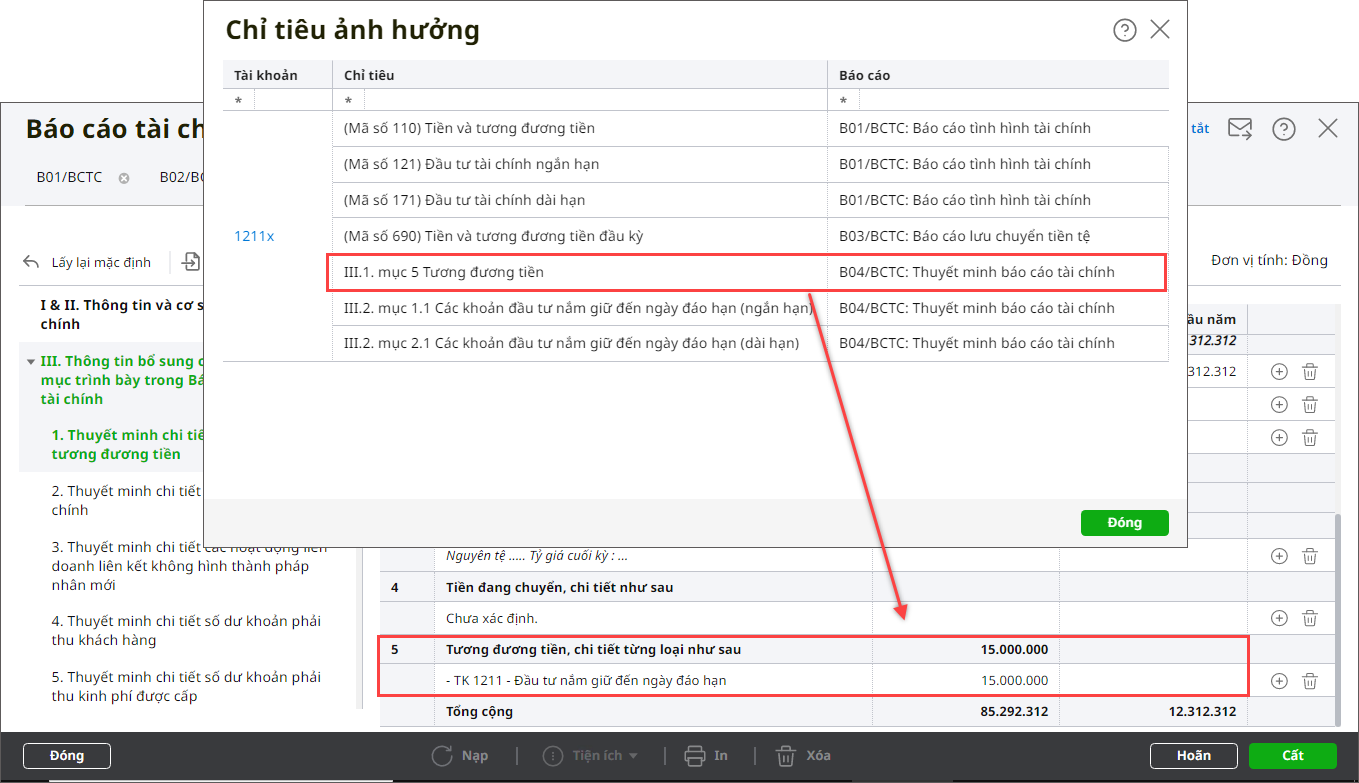Screen dimensions: 1359x783
Task: Click the send email envelope icon
Action: click(x=1240, y=128)
